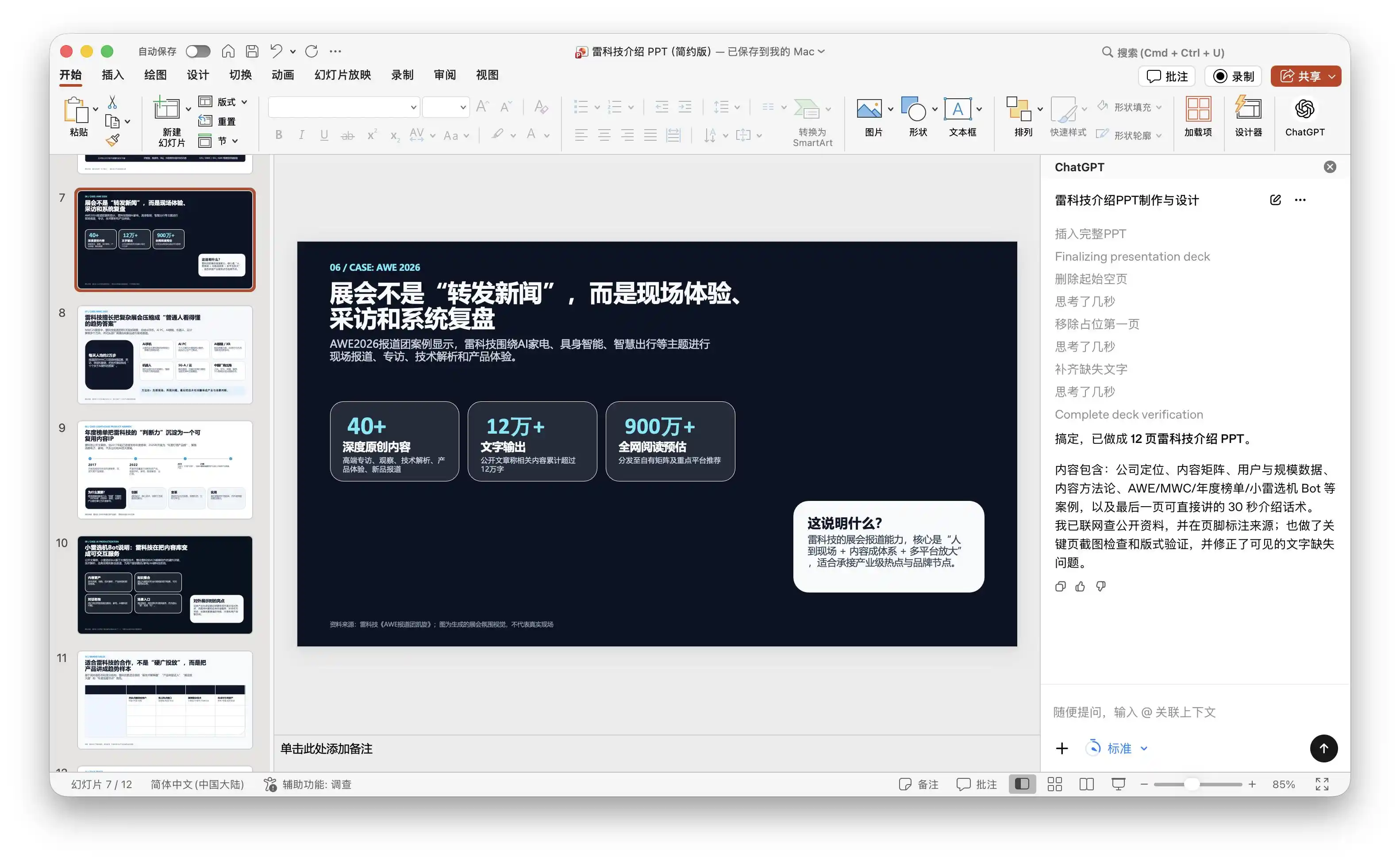Start a new chat with edit icon
Screen dimensions: 1400x862
(1275, 200)
